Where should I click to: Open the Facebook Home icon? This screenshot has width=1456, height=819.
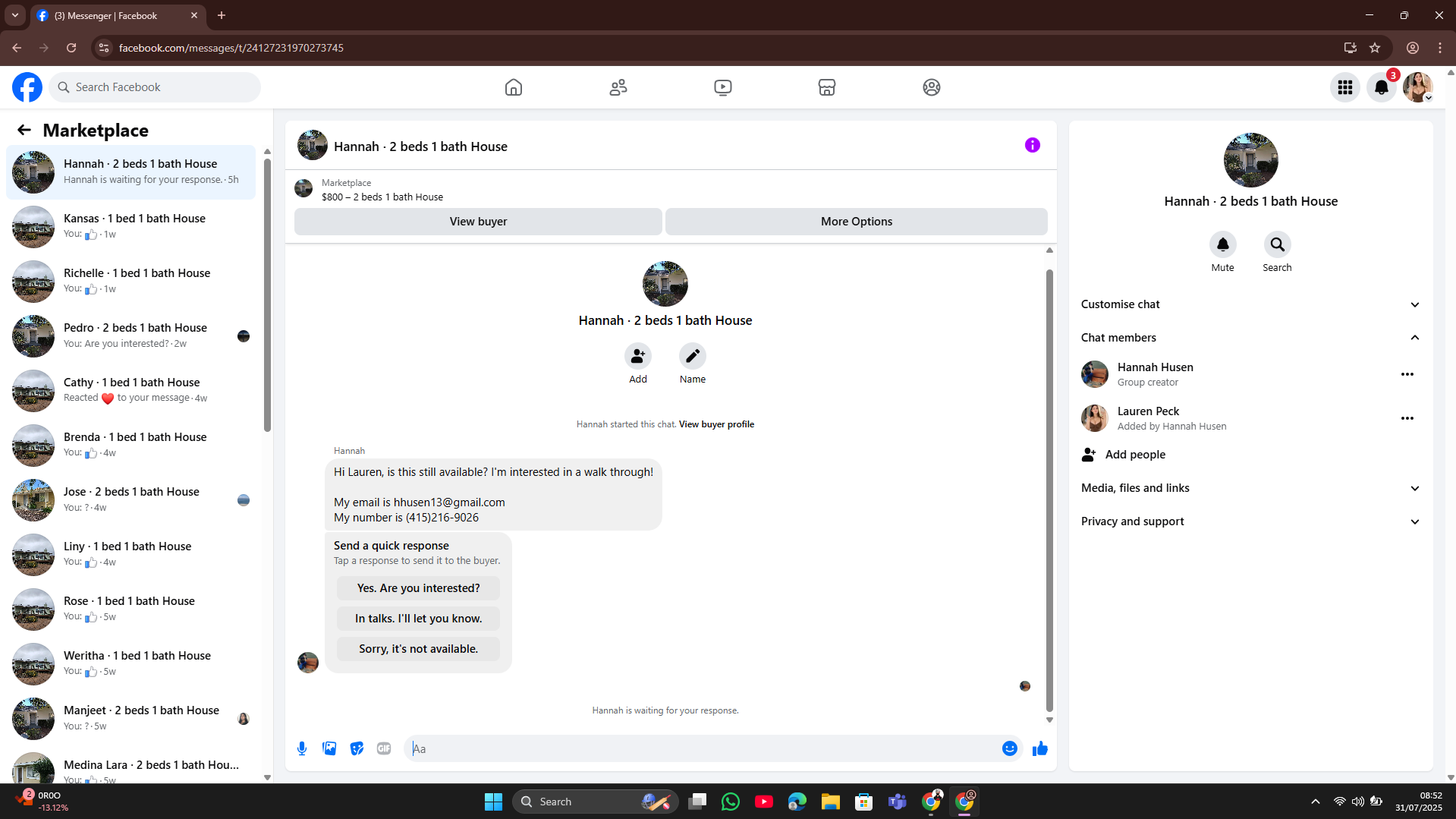pos(514,87)
